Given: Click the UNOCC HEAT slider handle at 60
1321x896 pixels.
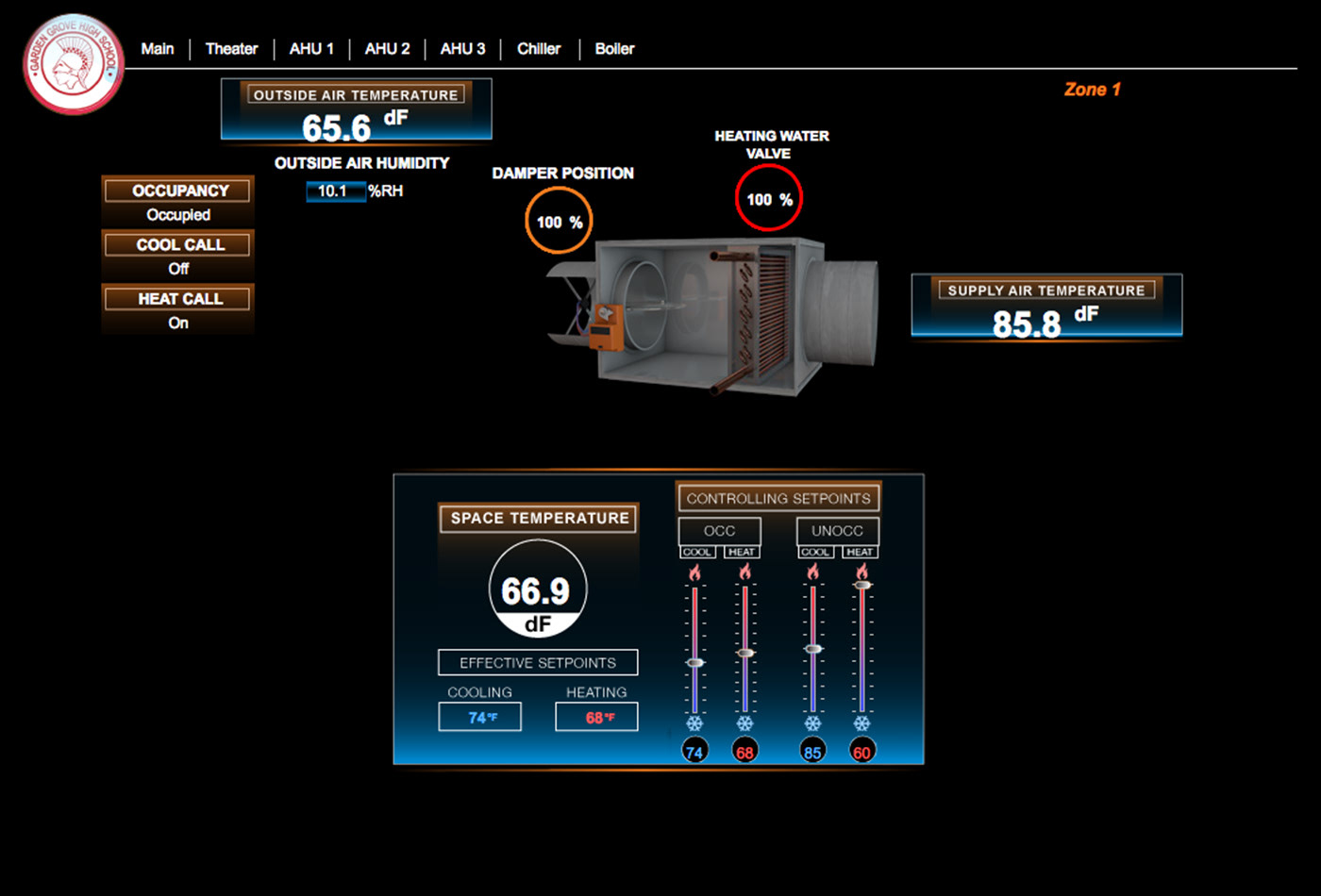Looking at the screenshot, I should click(862, 586).
